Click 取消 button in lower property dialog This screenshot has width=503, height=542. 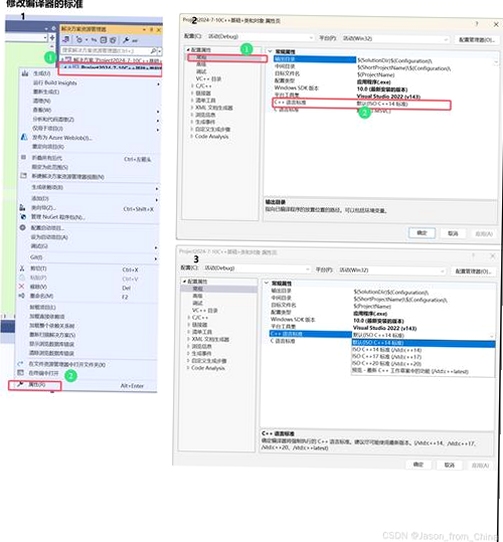(x=449, y=465)
